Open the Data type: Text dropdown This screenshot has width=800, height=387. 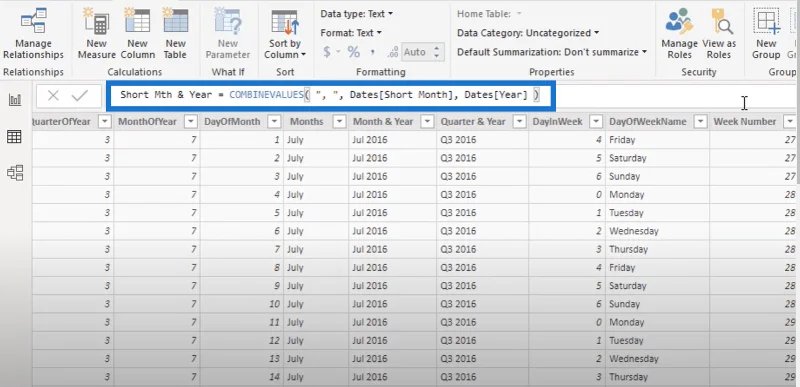(x=357, y=14)
